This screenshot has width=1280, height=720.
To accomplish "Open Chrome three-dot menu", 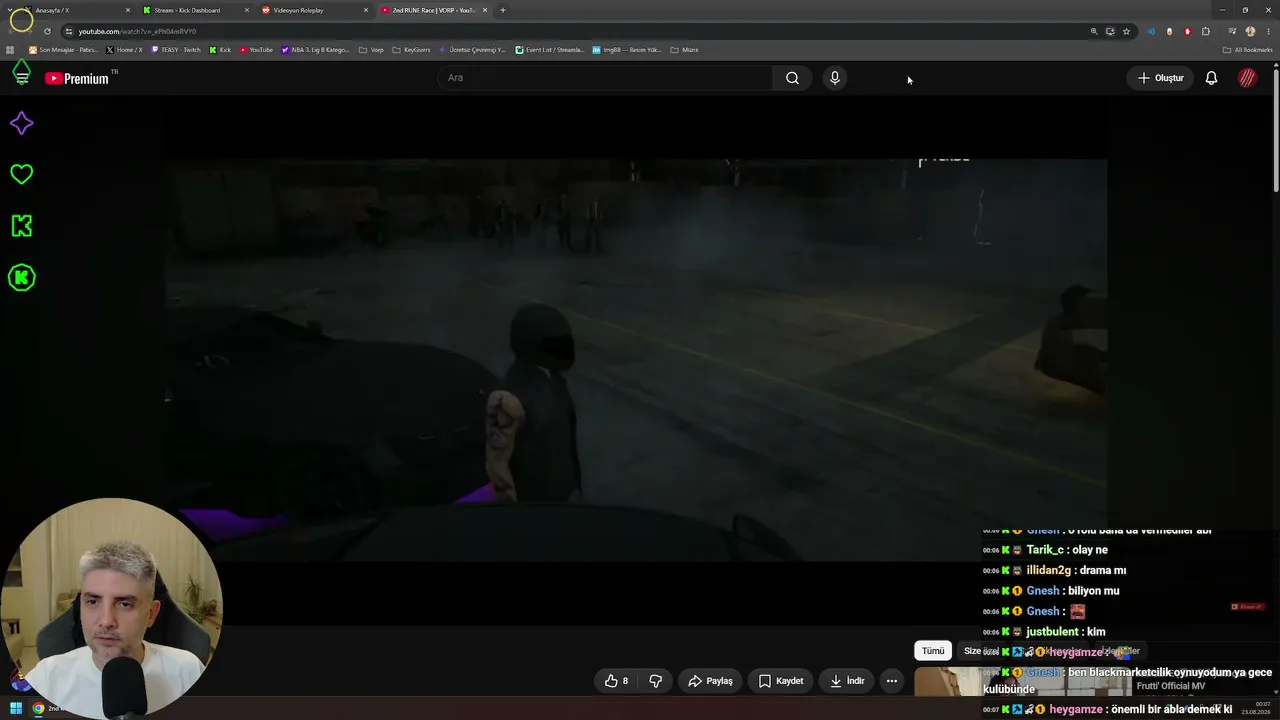I will click(1268, 31).
